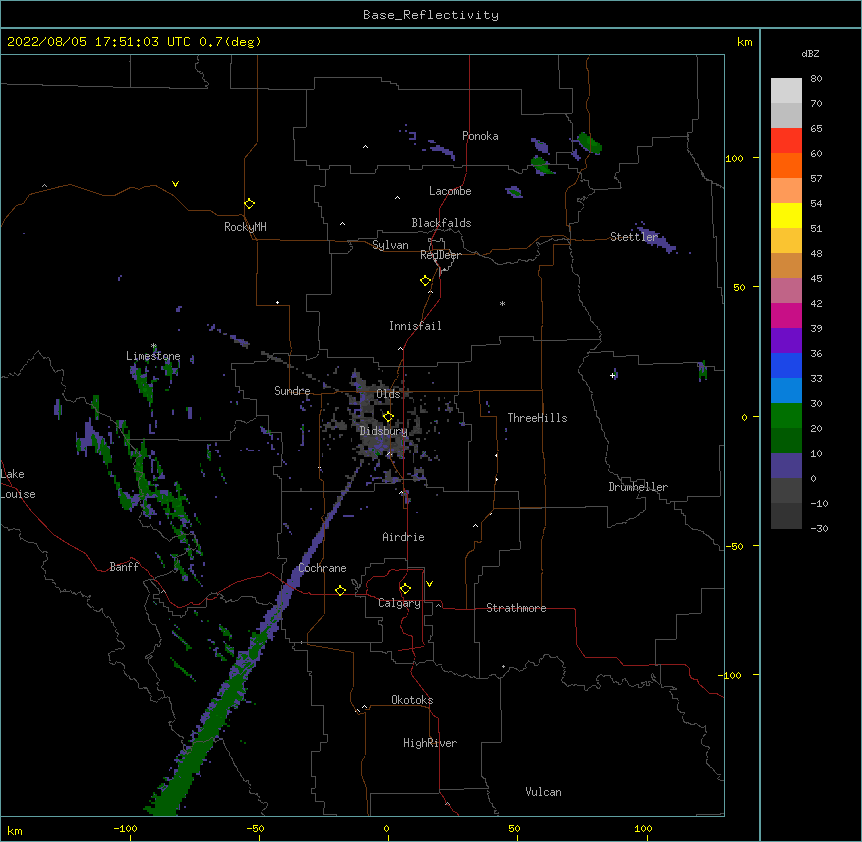Image resolution: width=862 pixels, height=842 pixels.
Task: Click the yellow diamond marker above RockyMH
Action: 250,204
